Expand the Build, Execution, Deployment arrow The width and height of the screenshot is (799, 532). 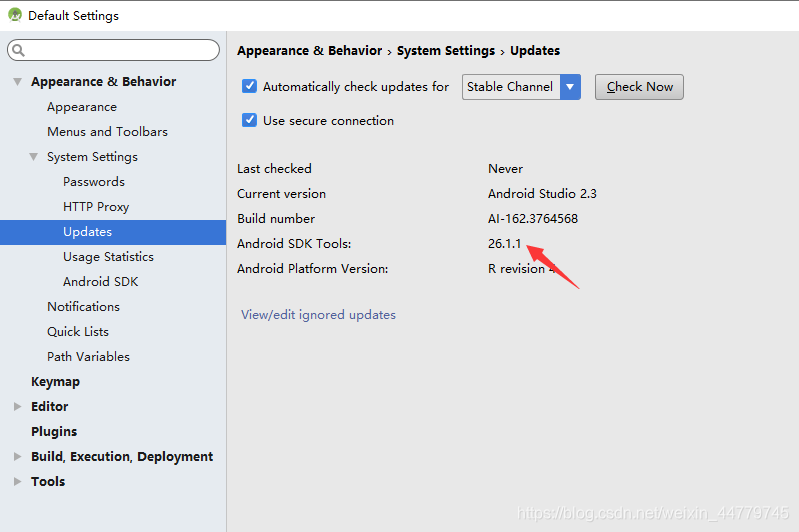(17, 456)
